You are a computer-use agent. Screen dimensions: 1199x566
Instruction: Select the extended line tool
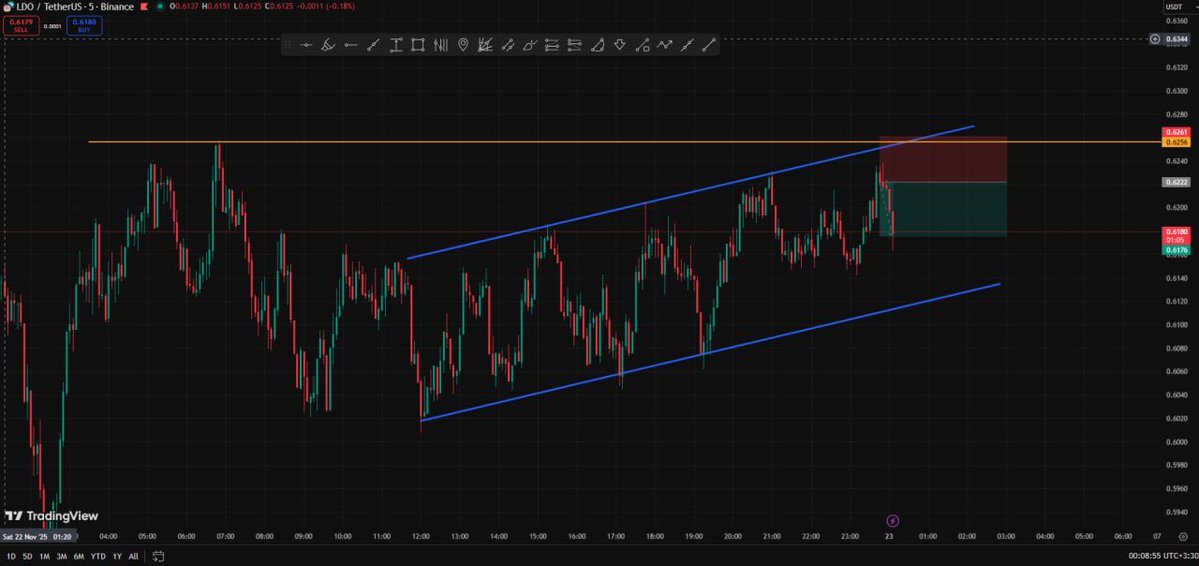(687, 45)
